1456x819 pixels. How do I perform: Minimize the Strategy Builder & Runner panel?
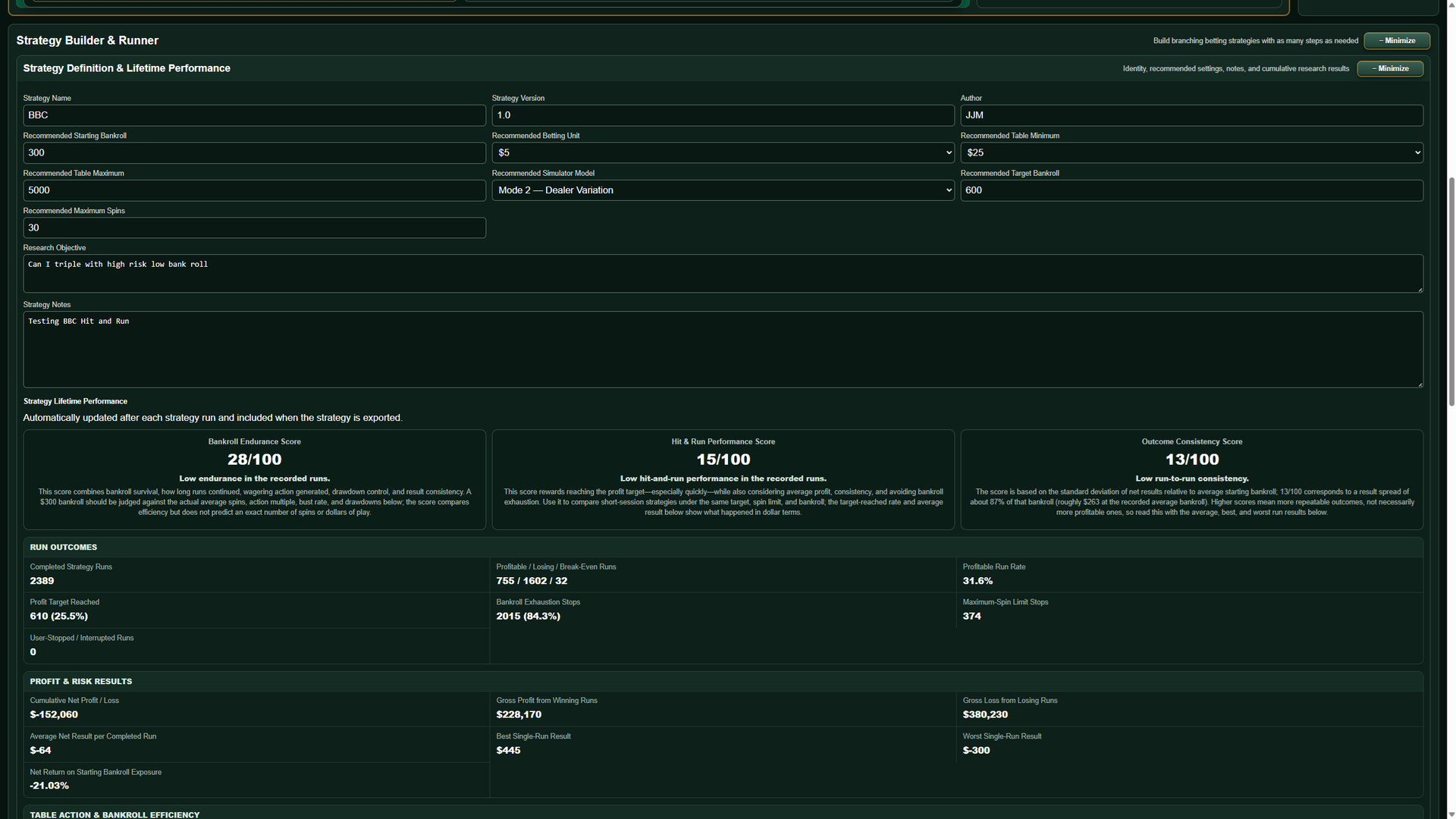tap(1397, 41)
